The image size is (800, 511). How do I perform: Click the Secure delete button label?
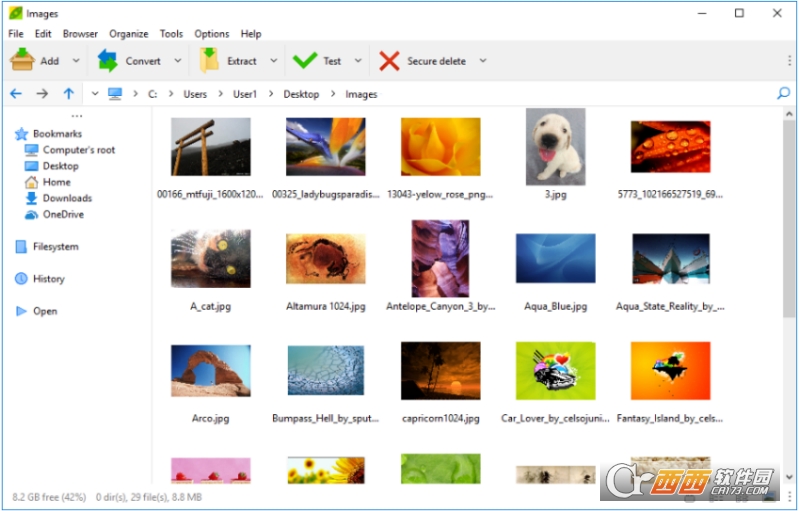point(436,61)
